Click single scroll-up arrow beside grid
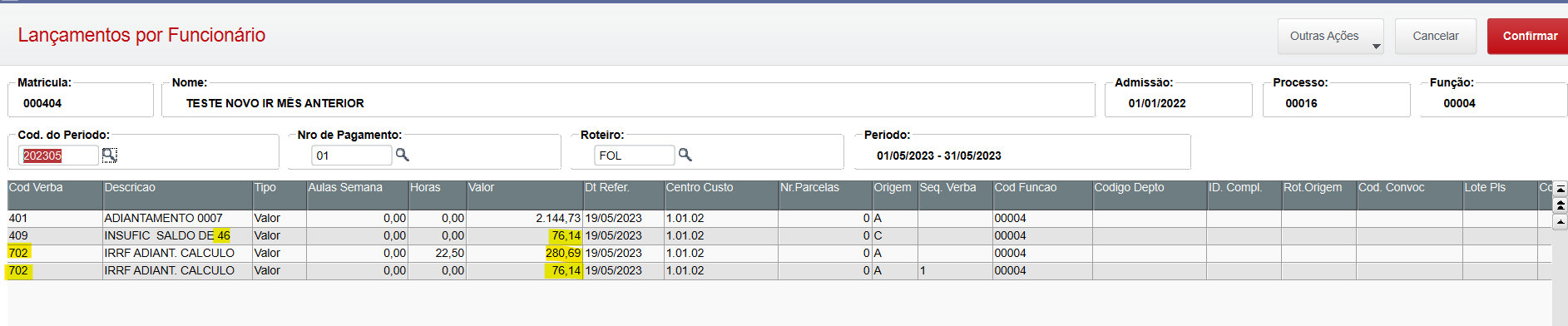The image size is (1568, 326). [1561, 222]
